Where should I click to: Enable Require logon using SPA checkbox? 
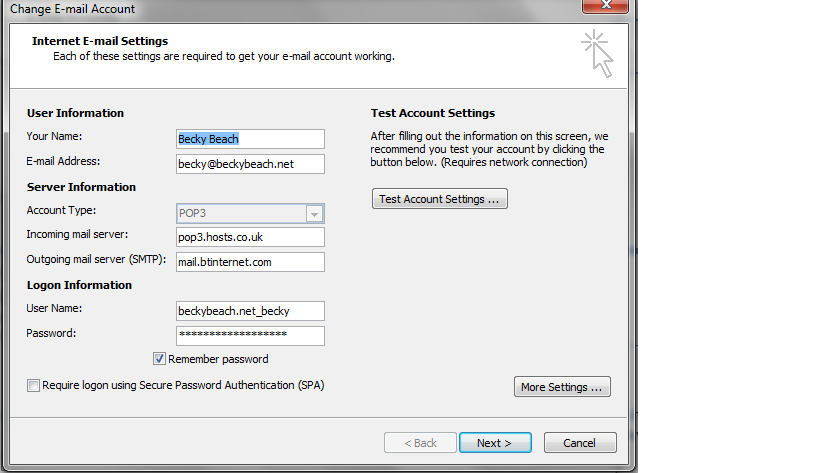(x=33, y=385)
